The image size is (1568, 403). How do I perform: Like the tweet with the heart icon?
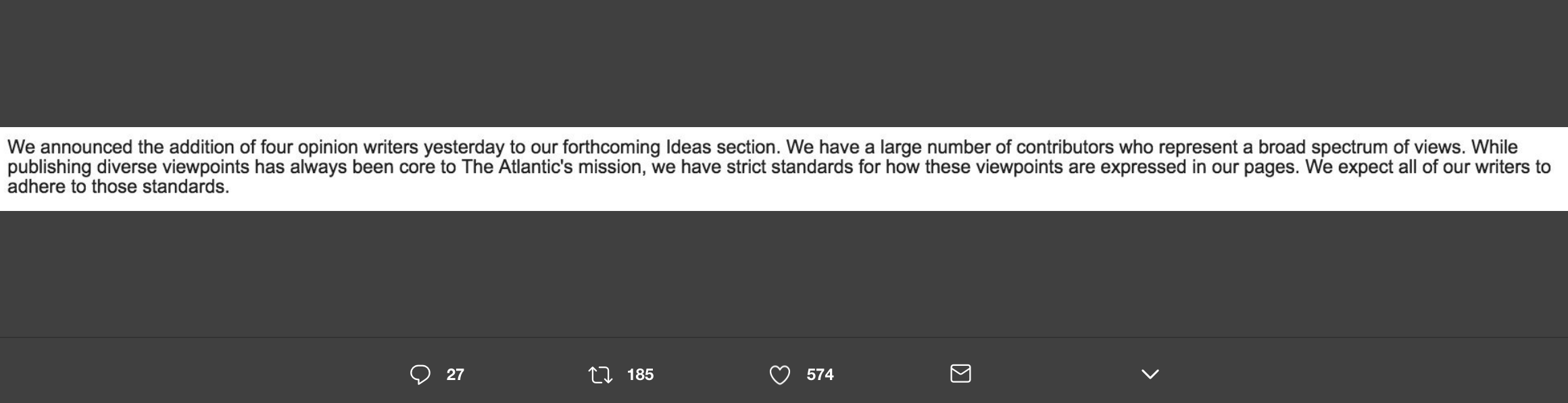click(779, 375)
